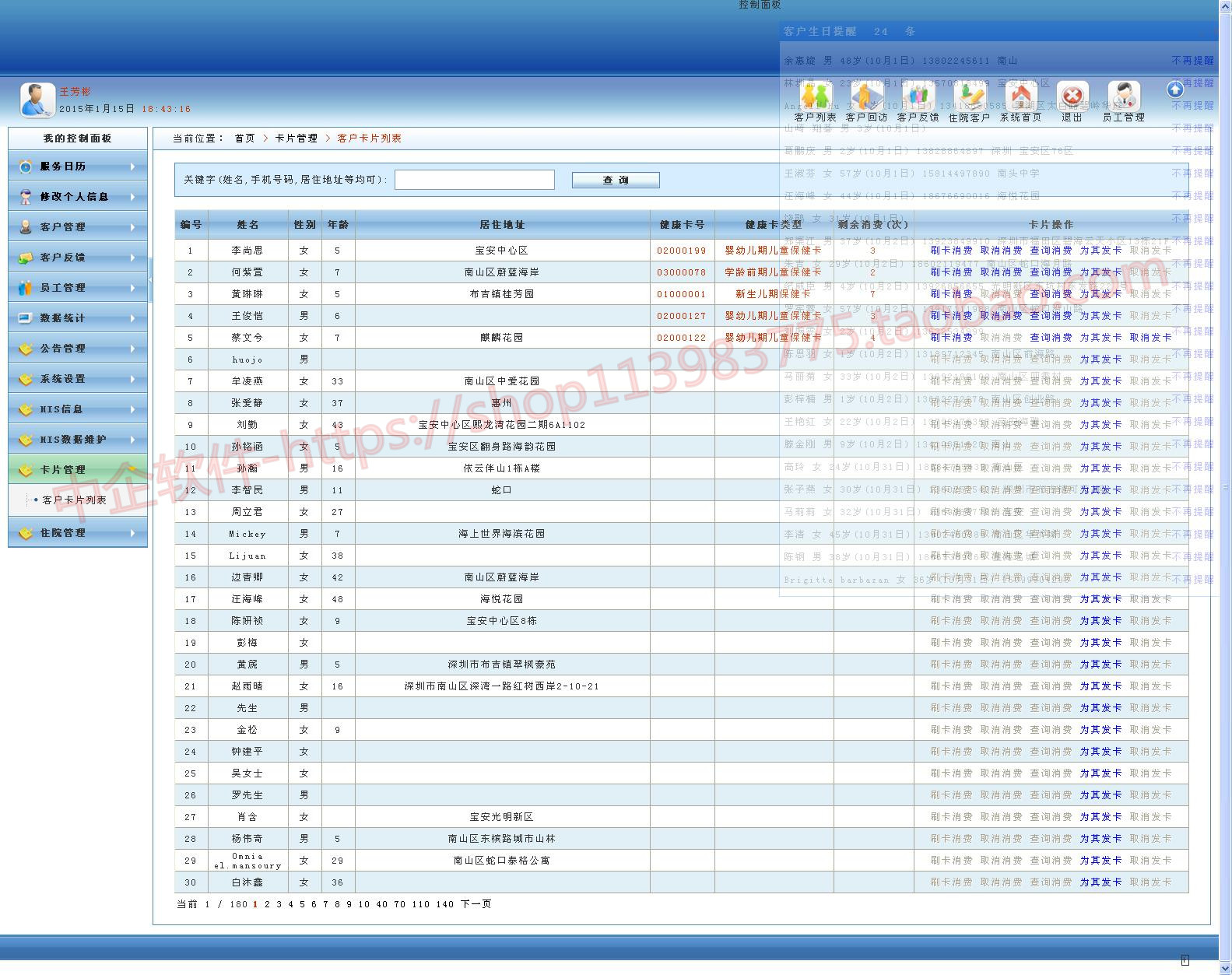Image resolution: width=1232 pixels, height=975 pixels.
Task: Expand sidebar 客户管理 using its right arrow
Action: click(133, 227)
